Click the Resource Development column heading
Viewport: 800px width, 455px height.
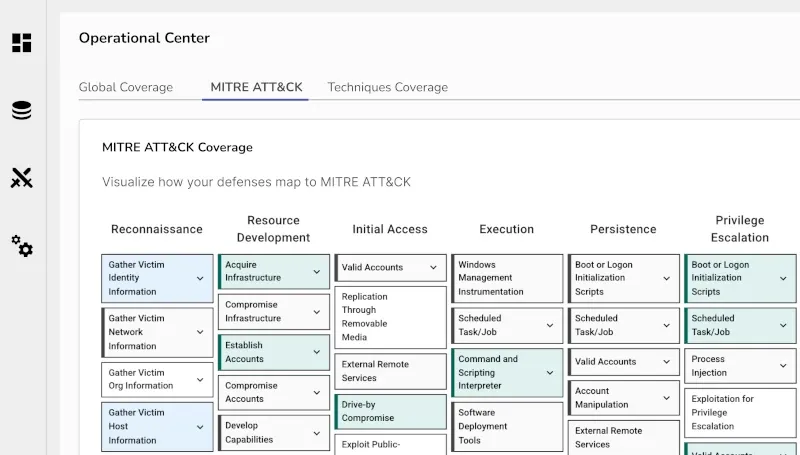pyautogui.click(x=273, y=229)
